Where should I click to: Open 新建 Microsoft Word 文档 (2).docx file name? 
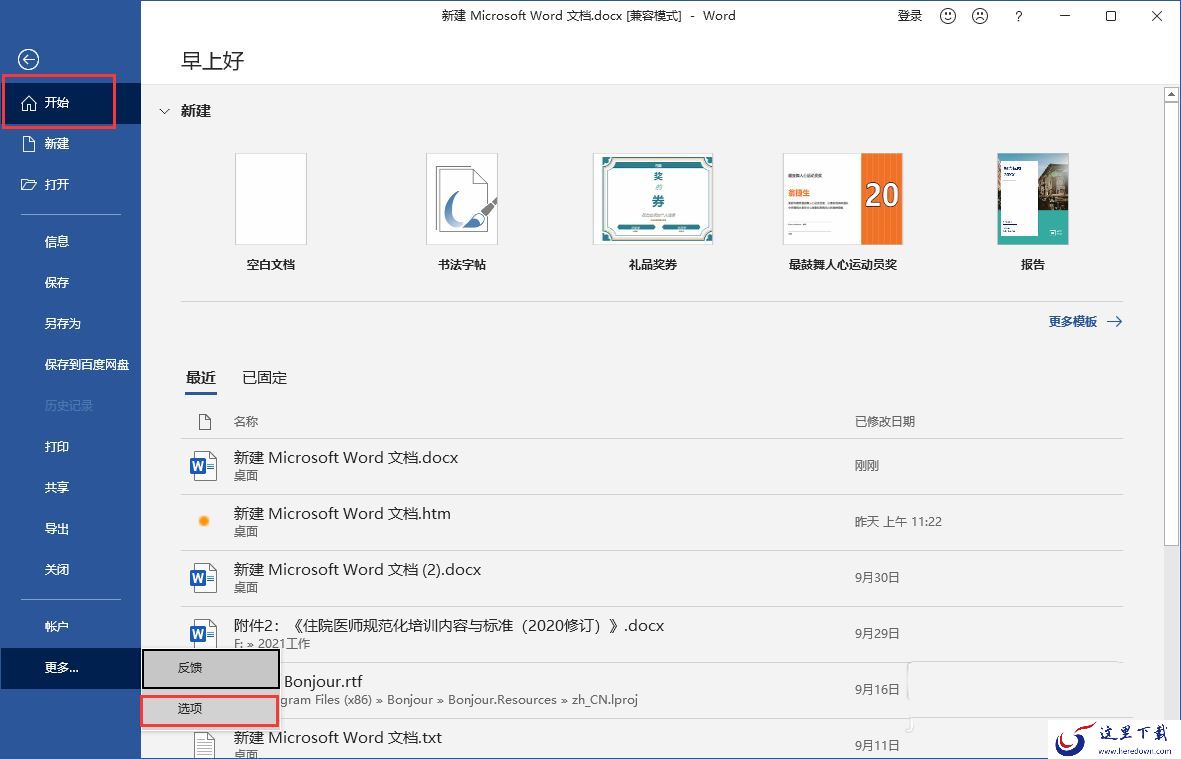click(x=357, y=570)
